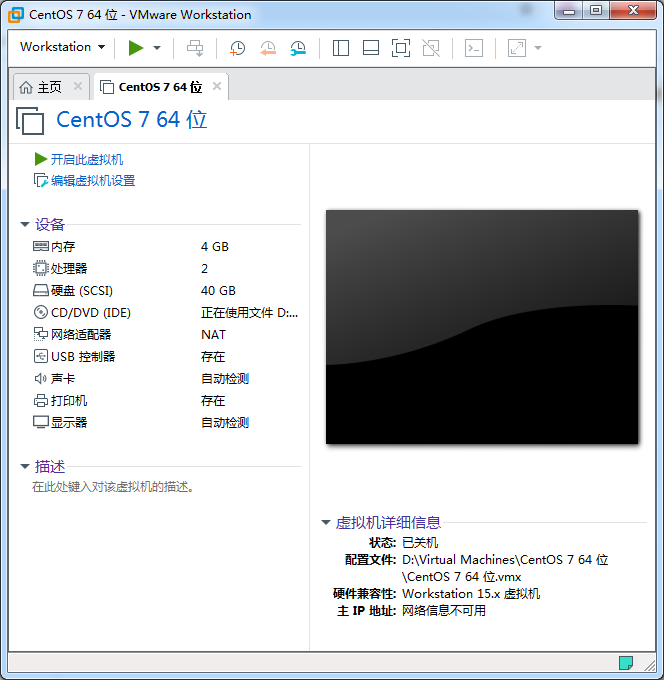Screen dimensions: 664x680
Task: Toggle the thumbnail bar view icon
Action: point(371,48)
